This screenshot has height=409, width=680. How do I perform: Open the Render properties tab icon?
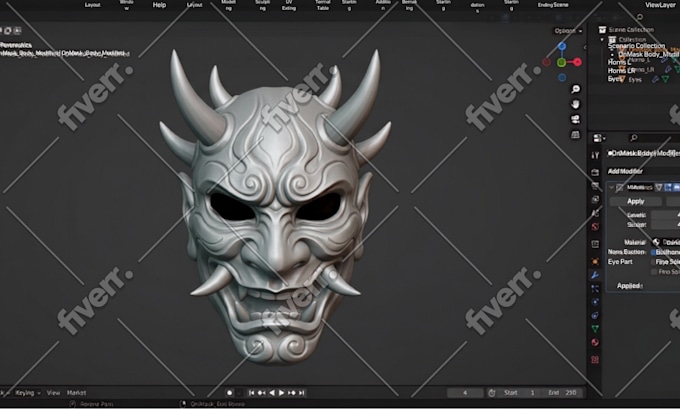click(x=595, y=172)
